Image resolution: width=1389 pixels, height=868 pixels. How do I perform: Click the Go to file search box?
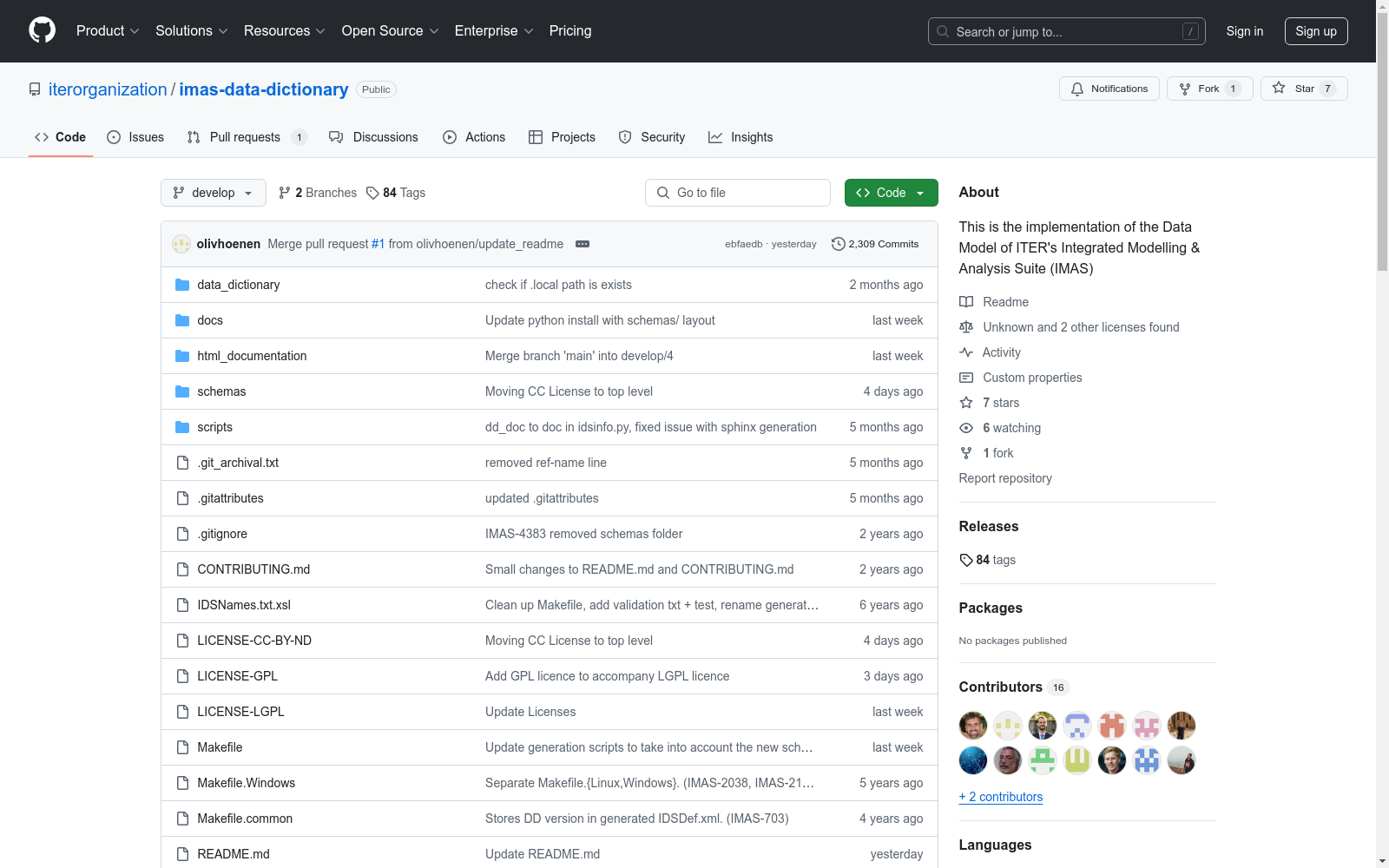(x=738, y=193)
